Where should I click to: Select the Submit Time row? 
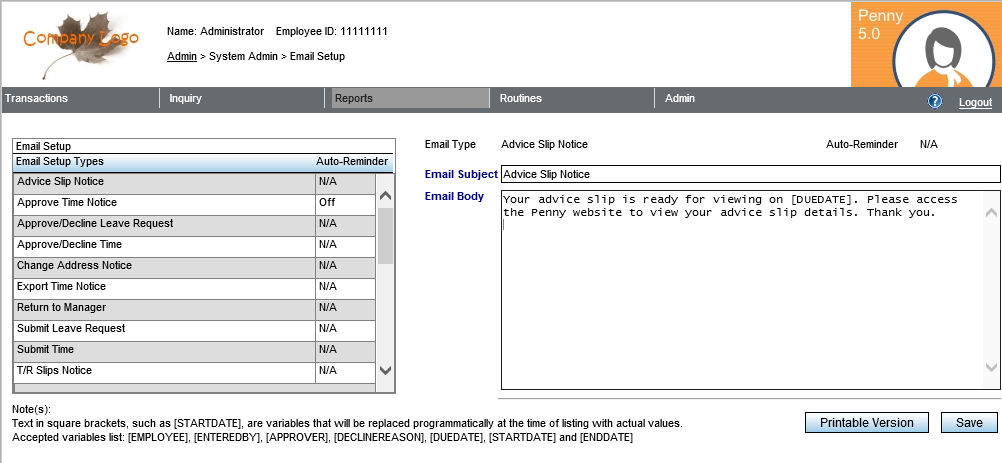pyautogui.click(x=194, y=351)
